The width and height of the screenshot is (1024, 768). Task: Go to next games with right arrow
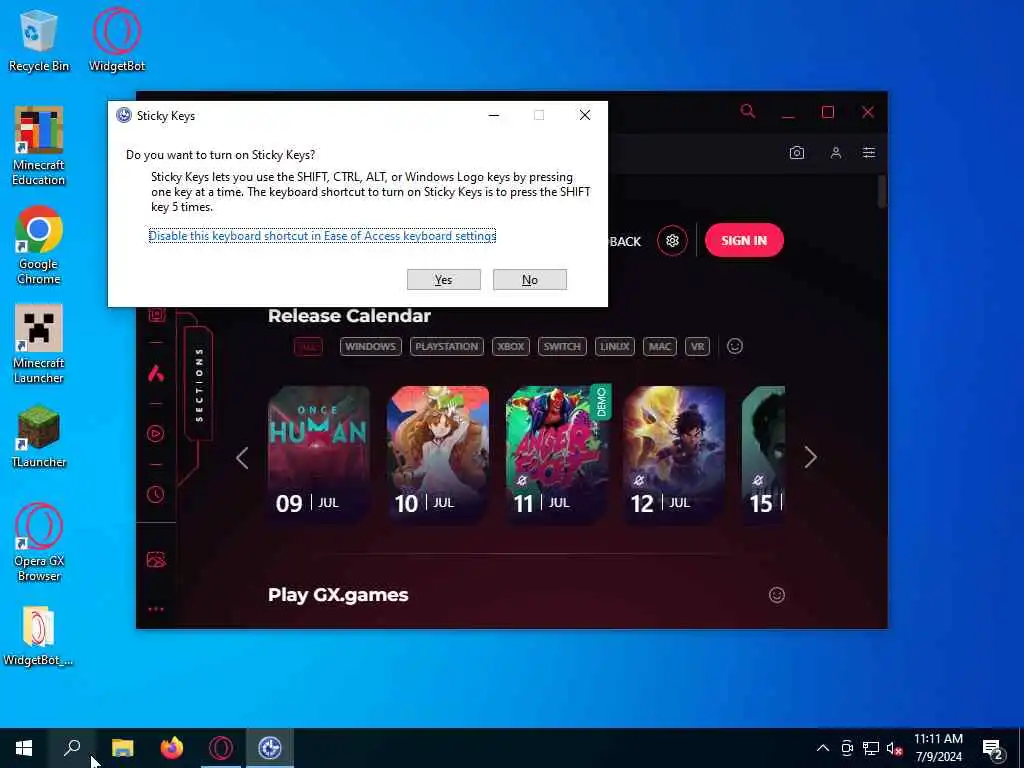tap(810, 457)
